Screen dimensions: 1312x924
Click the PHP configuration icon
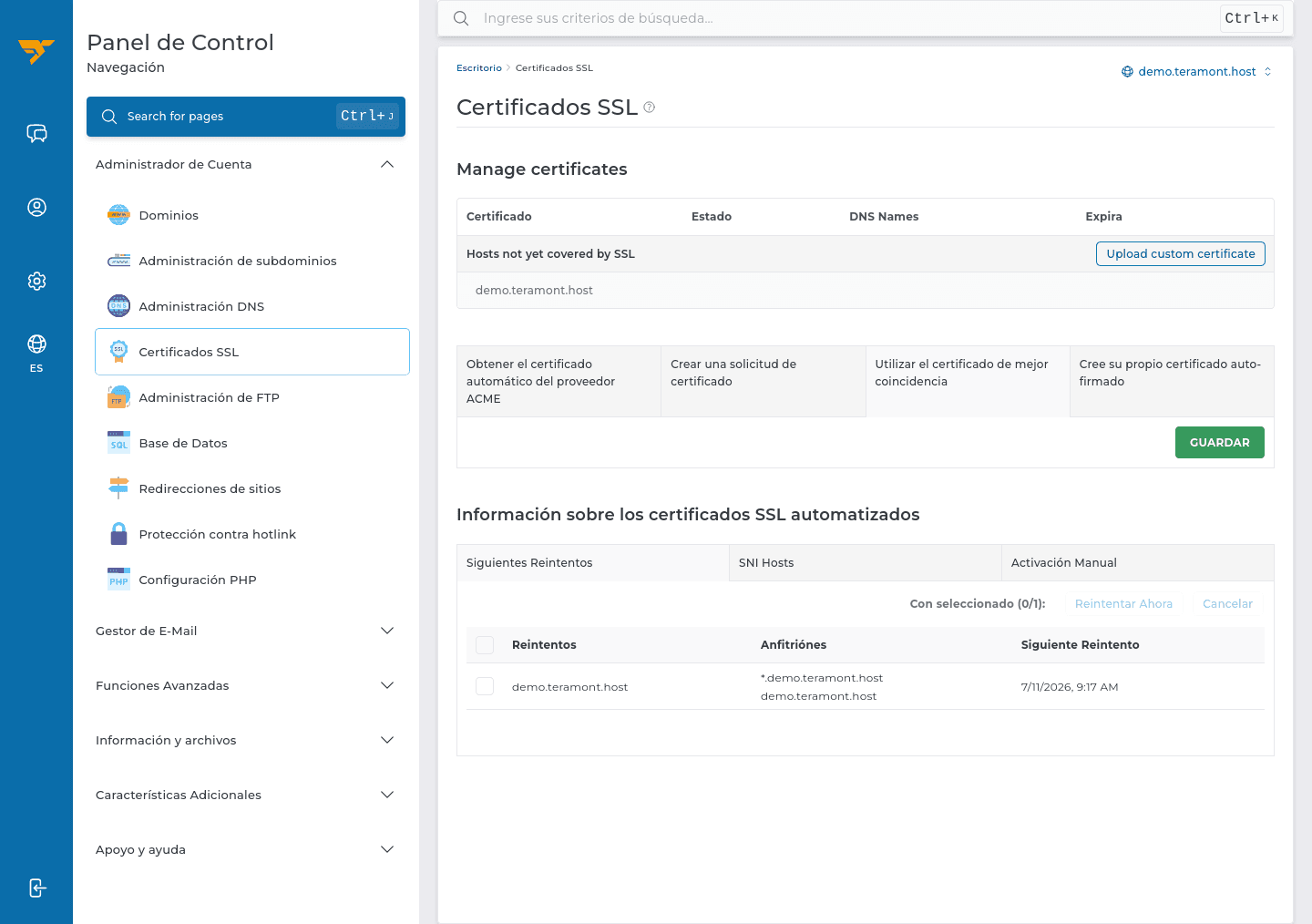coord(118,580)
